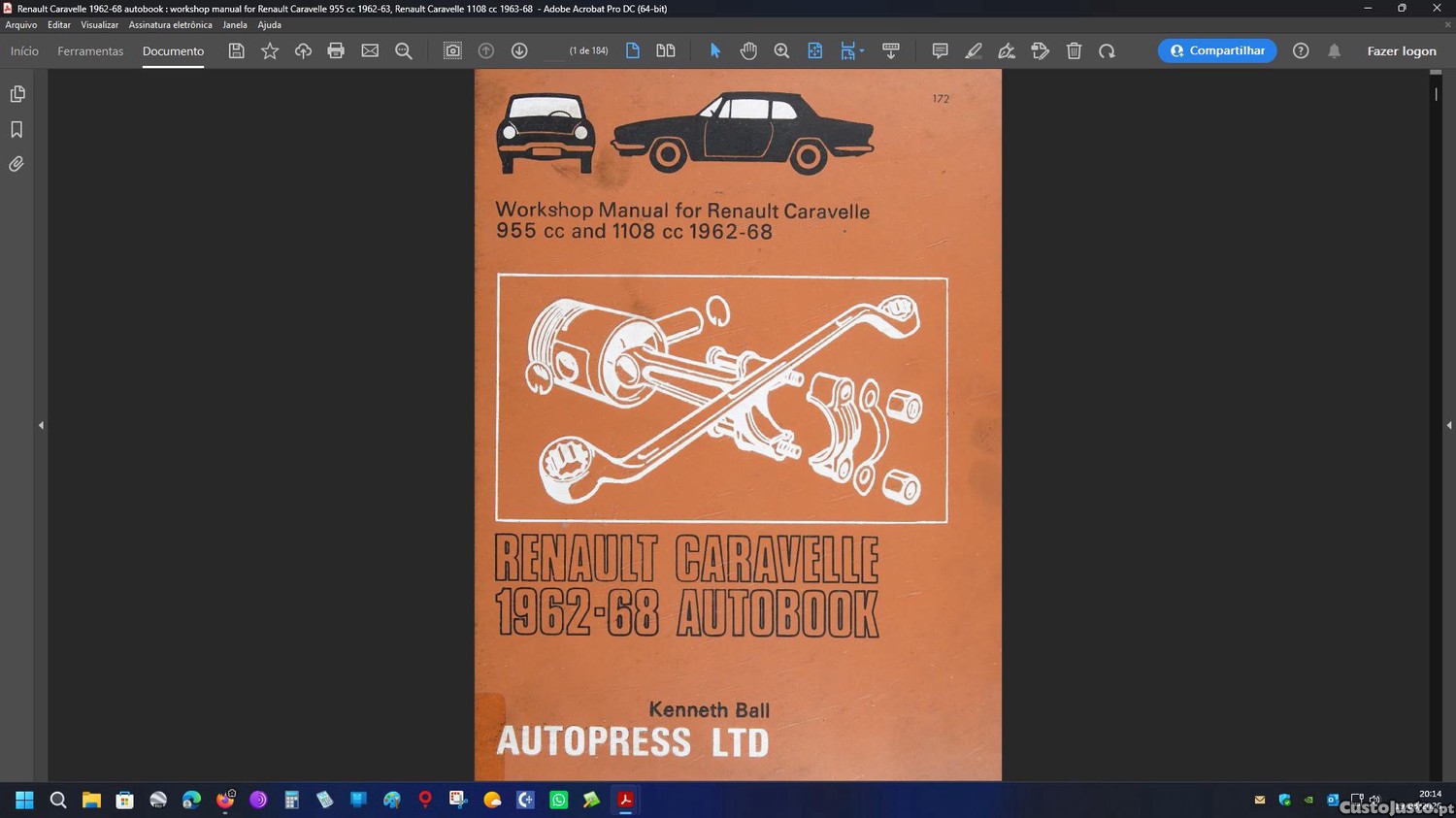Image resolution: width=1456 pixels, height=818 pixels.
Task: Click the page number input field
Action: tap(554, 50)
